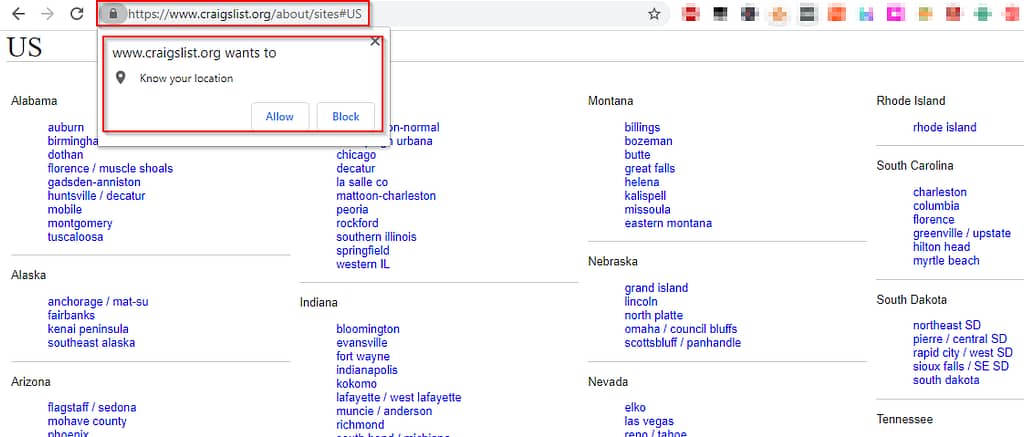Viewport: 1024px width, 437px height.
Task: Open the butte link
Action: pos(637,155)
